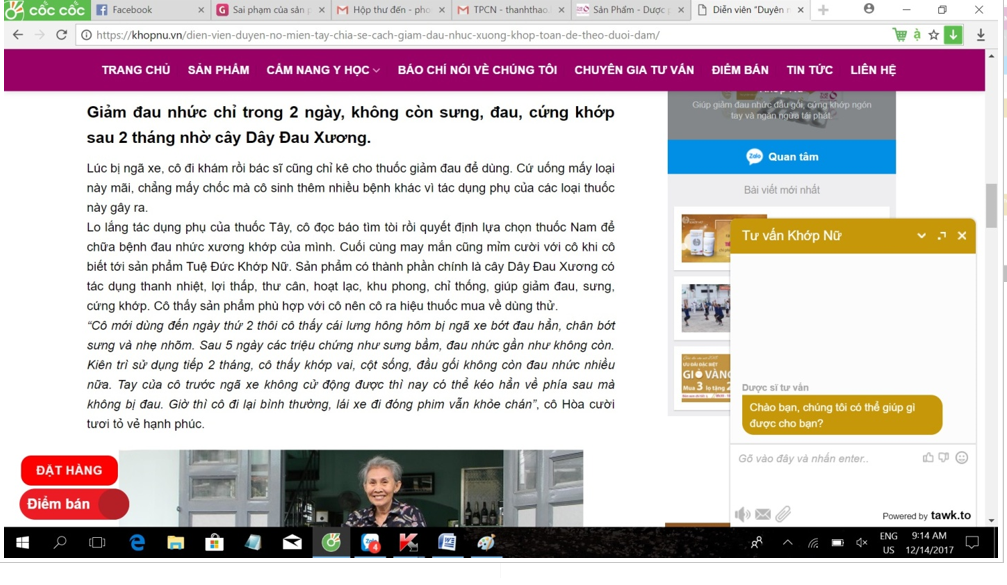Bookmark this page with the star icon
The height and width of the screenshot is (585, 1007).
933,35
